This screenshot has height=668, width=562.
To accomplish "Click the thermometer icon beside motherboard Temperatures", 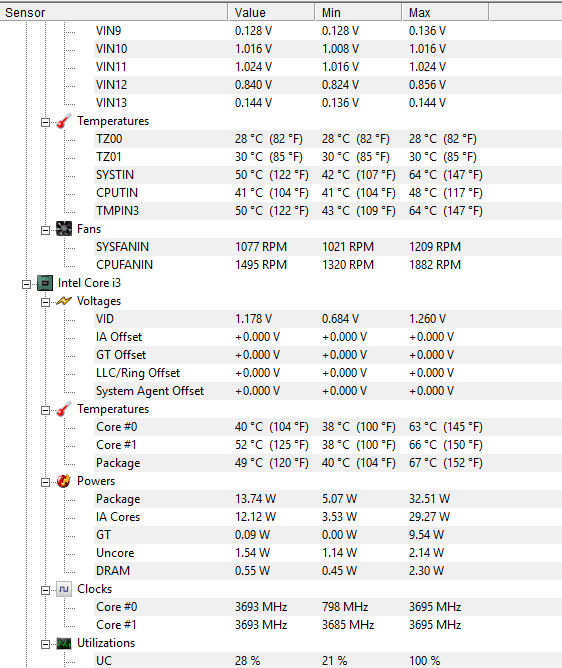I will (x=64, y=121).
